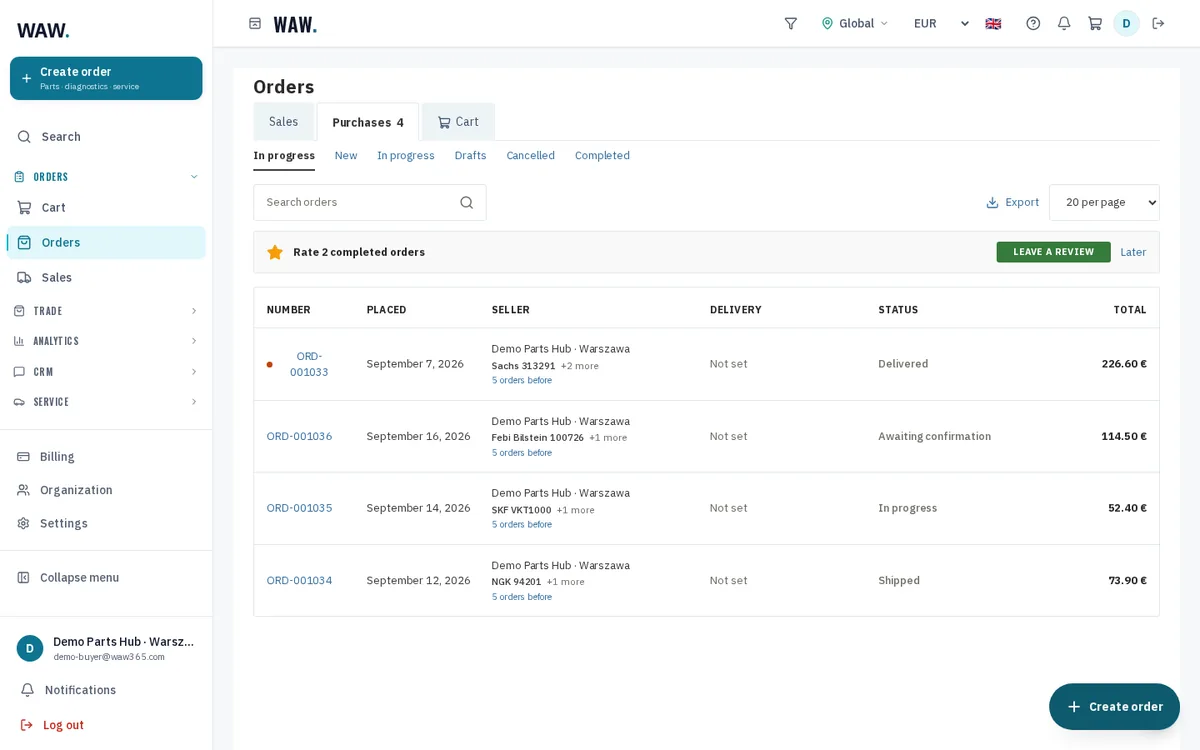The image size is (1200, 750).
Task: Click 5 orders before under NGK 94201
Action: pyautogui.click(x=522, y=597)
